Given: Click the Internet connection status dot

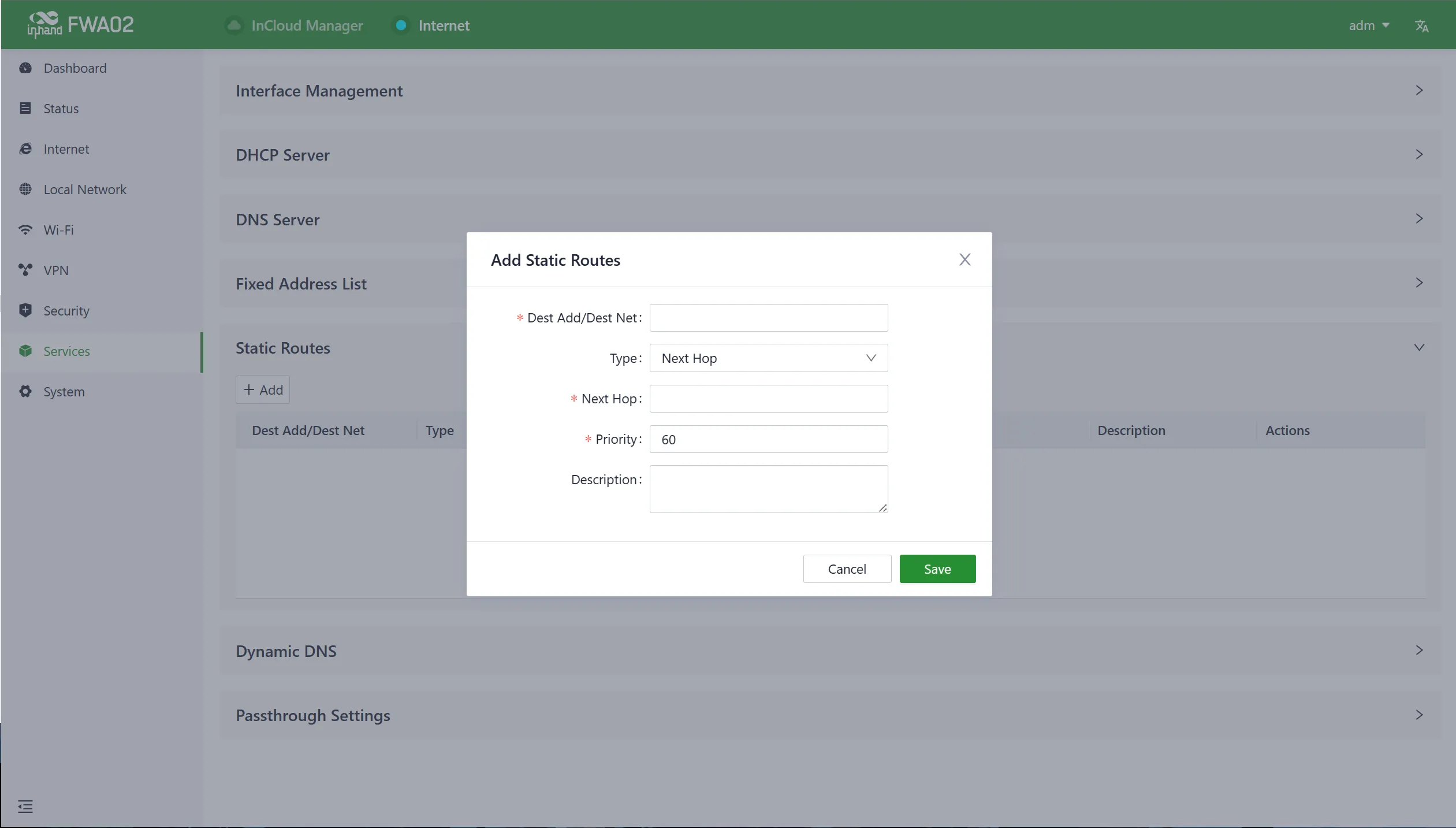Looking at the screenshot, I should 401,25.
